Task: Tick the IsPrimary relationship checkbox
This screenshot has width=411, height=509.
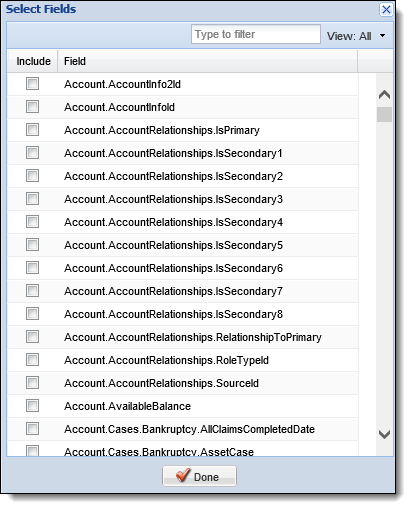Action: (32, 130)
